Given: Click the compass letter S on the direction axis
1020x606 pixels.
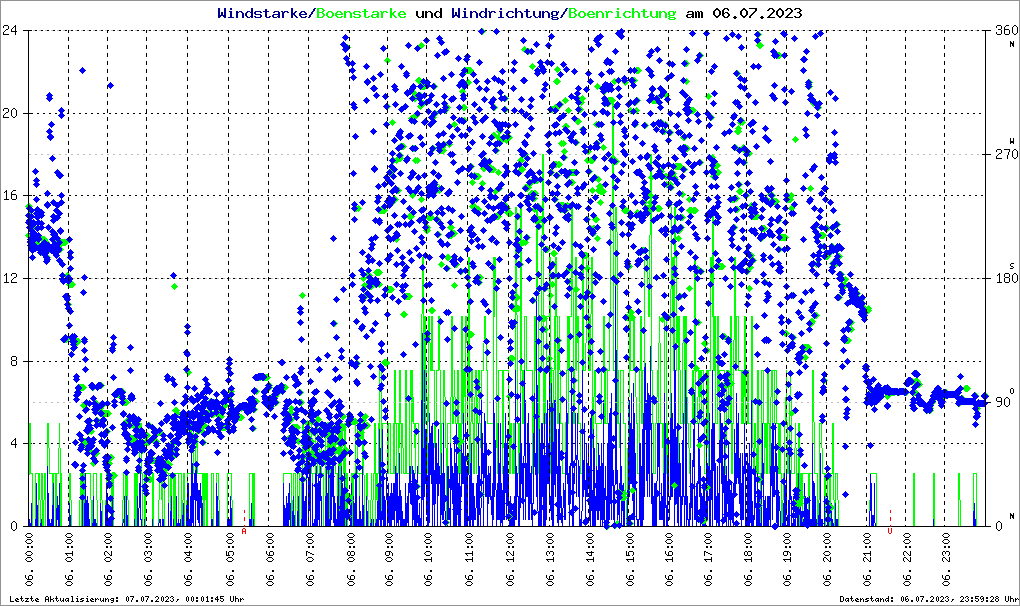Looking at the screenshot, I should (1012, 266).
